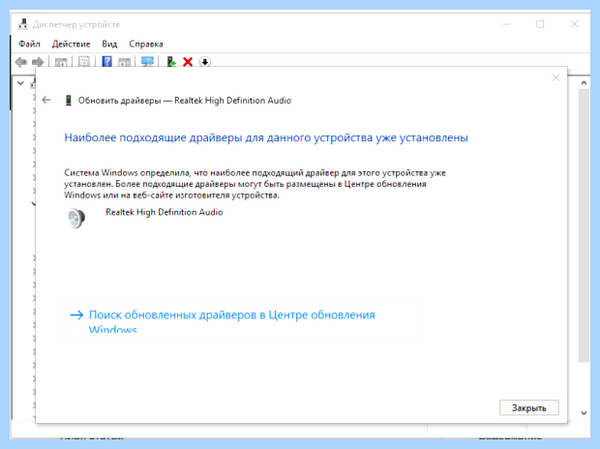Click the Realtek High Definition Audio device name
The image size is (600, 449).
(x=164, y=212)
